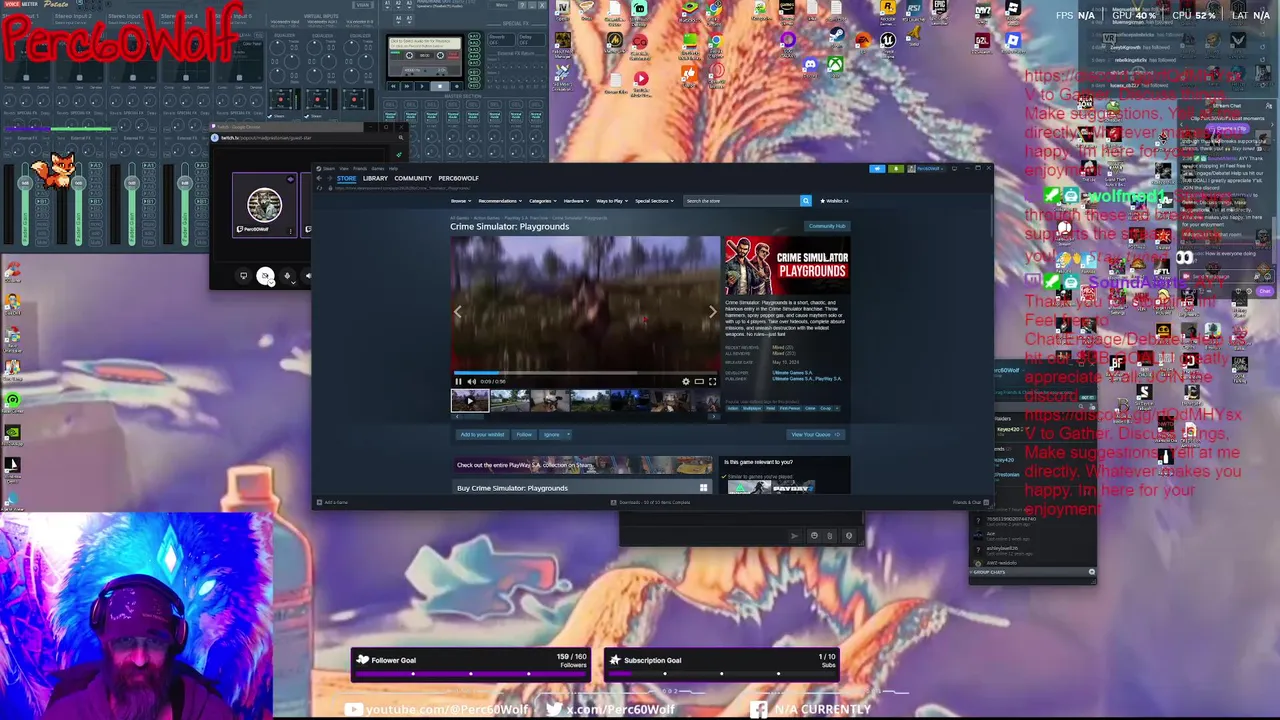Open the Rockstar Games Launcher desktop icon
1280x720 pixels.
pyautogui.click(x=887, y=10)
